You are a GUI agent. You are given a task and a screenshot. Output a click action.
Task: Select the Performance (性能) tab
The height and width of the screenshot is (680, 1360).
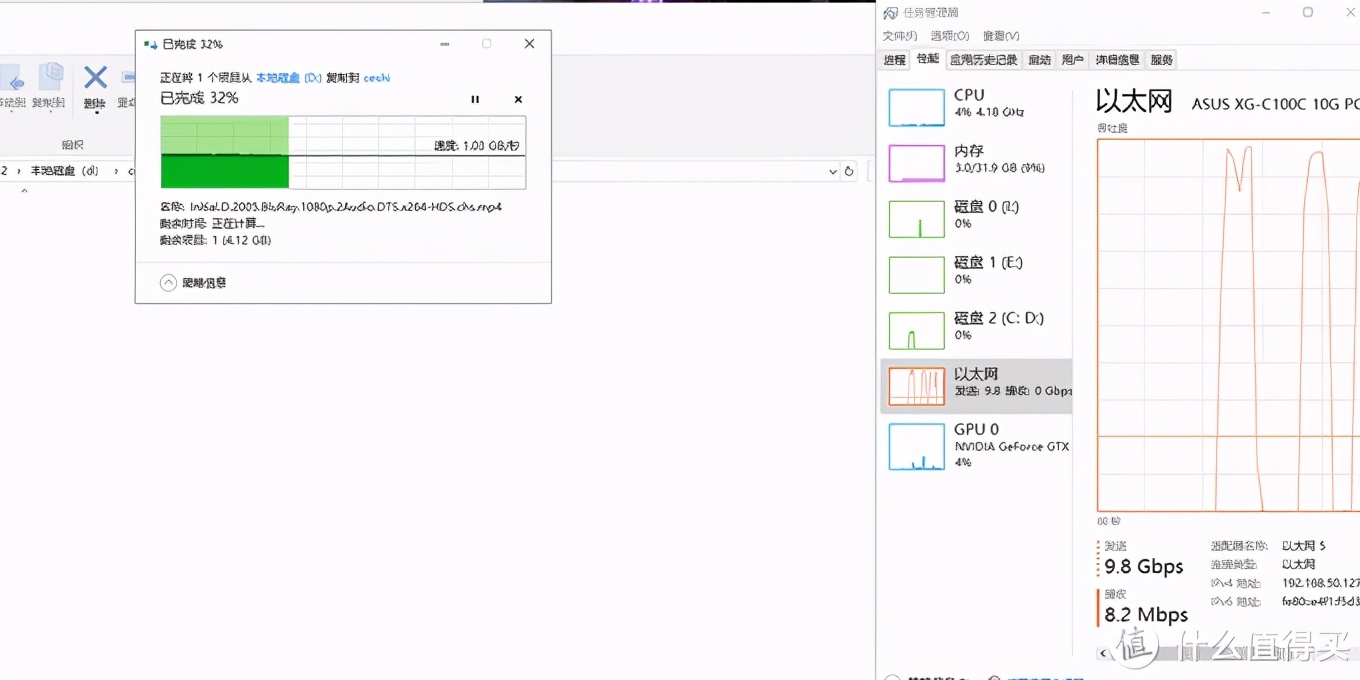(x=927, y=59)
